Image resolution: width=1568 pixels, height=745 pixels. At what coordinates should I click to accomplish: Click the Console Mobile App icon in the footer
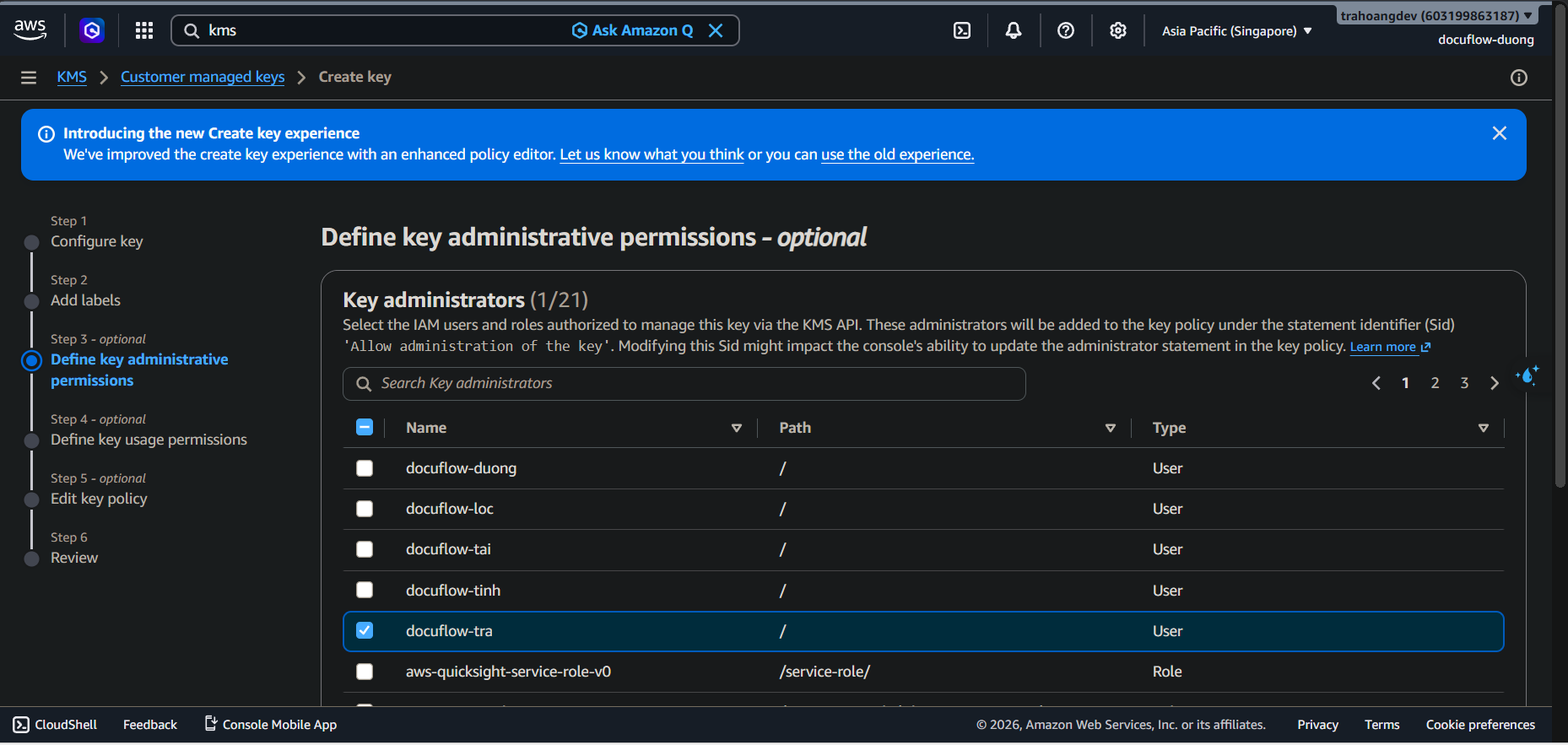pyautogui.click(x=211, y=723)
